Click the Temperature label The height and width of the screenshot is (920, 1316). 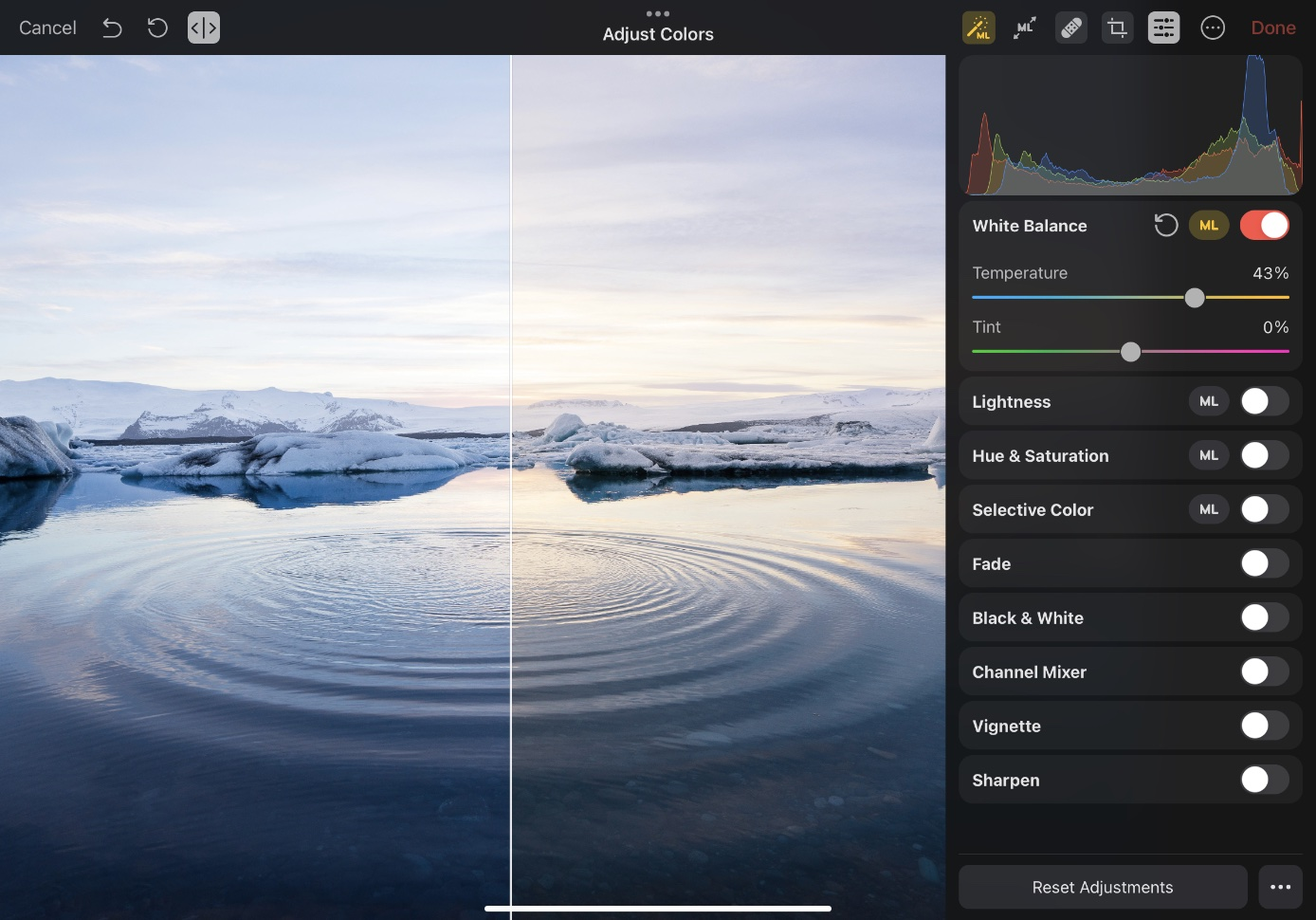click(x=1019, y=273)
